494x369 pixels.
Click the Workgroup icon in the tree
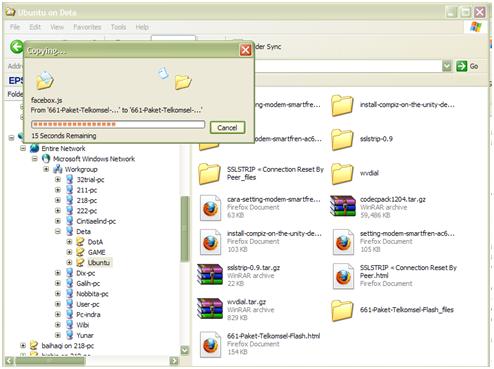[x=58, y=169]
